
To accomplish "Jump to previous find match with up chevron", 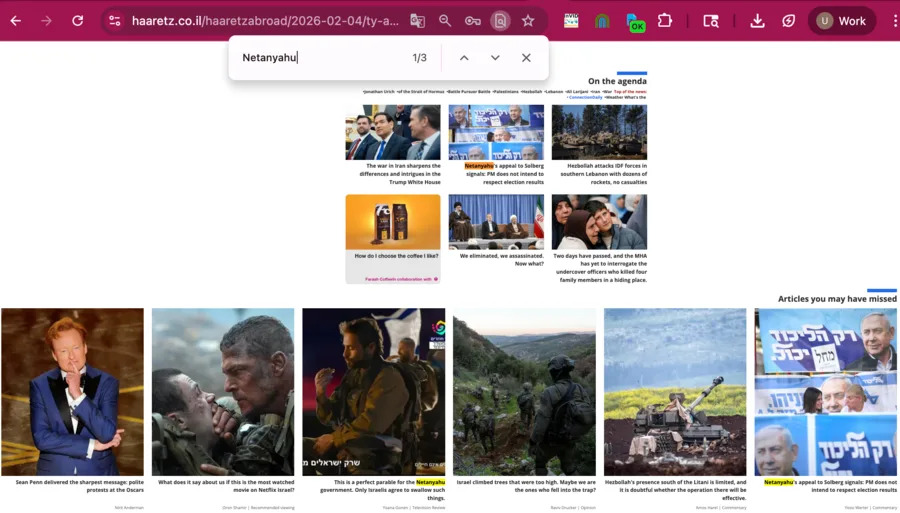I will click(464, 57).
